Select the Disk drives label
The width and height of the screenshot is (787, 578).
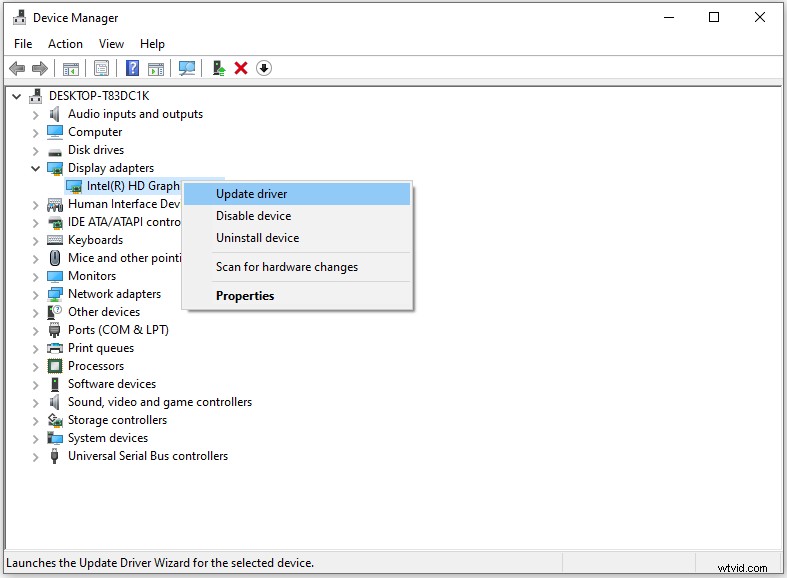point(96,150)
